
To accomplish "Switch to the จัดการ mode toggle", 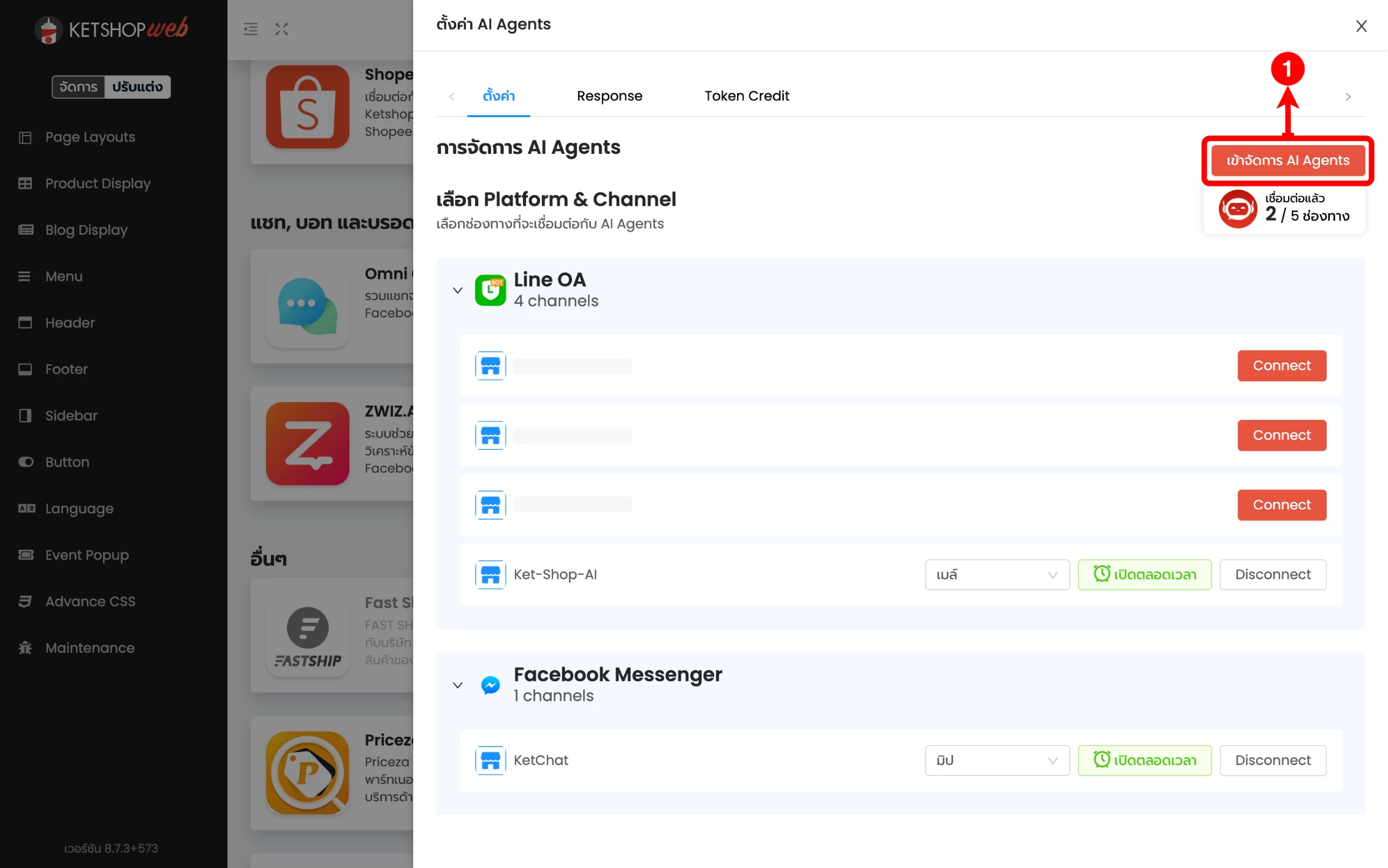I will tap(78, 86).
